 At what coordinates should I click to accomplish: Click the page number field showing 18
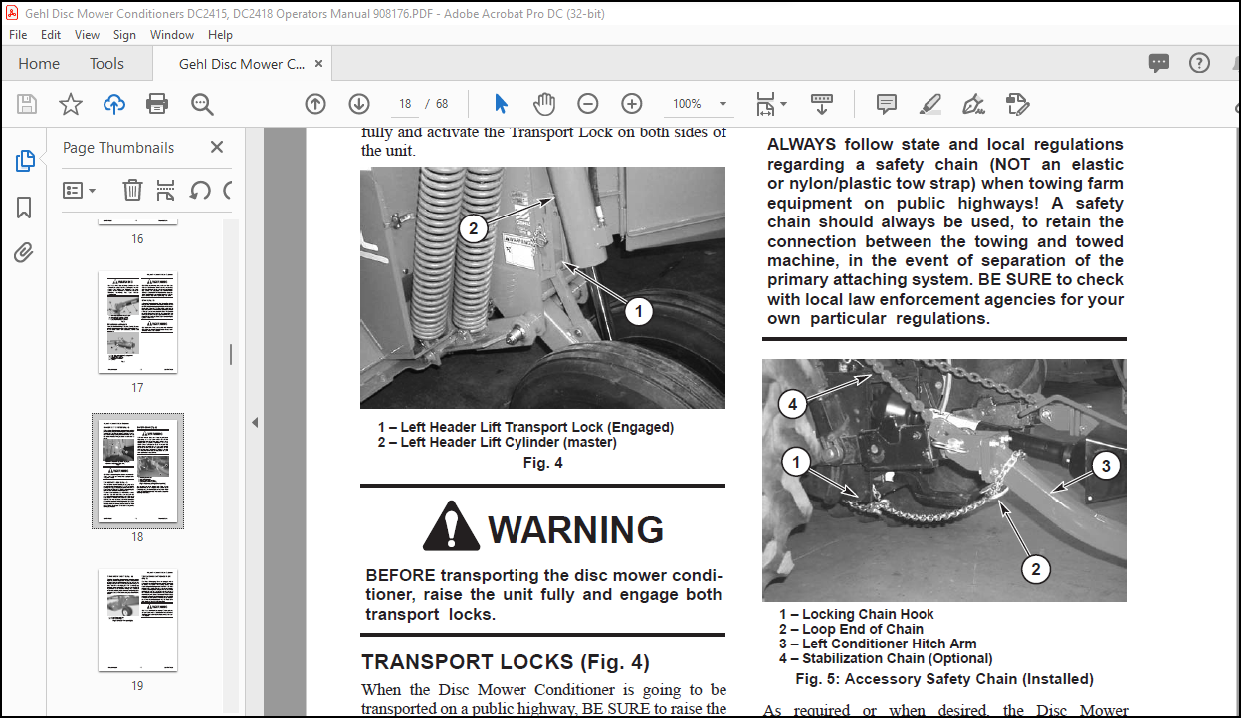coord(405,104)
